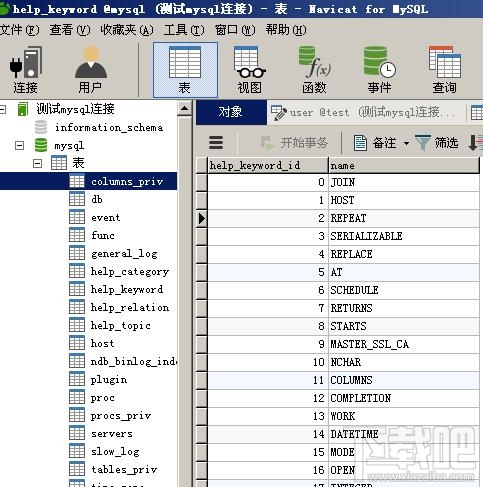Collapse the 表 tables node
Viewport: 483px width, 487px height.
[x=38, y=164]
